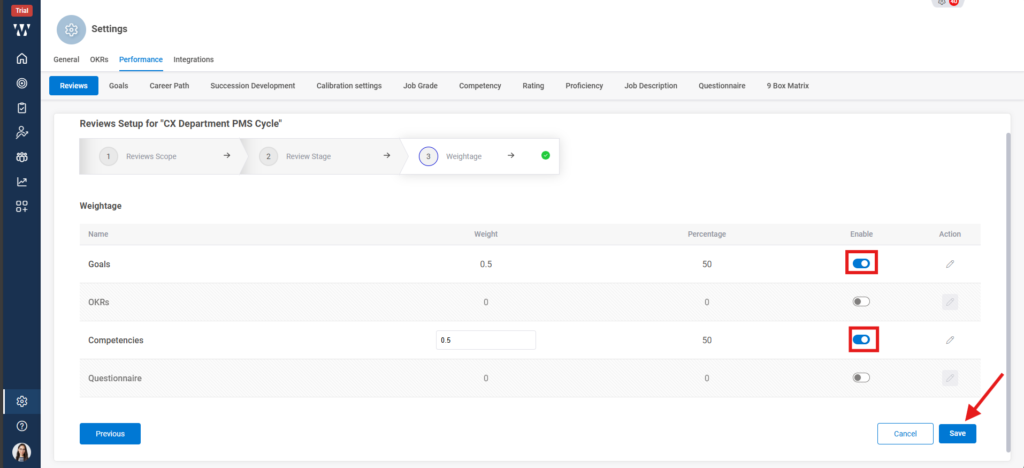Enable the OKRs toggle

click(x=861, y=302)
